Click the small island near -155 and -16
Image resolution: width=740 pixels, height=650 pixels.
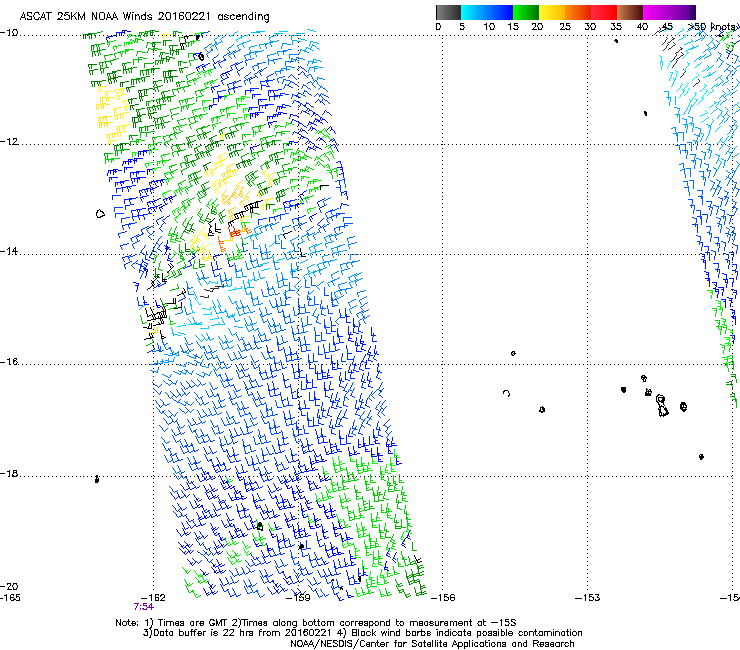(x=513, y=353)
